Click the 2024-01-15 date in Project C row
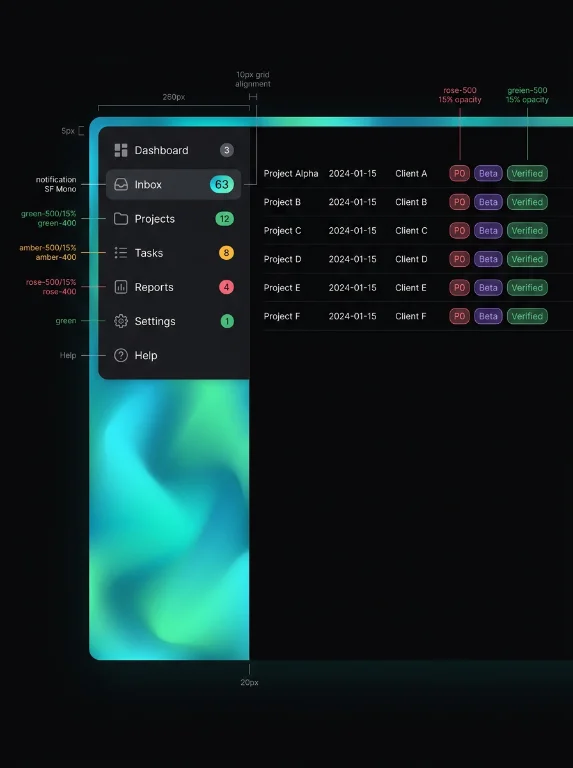This screenshot has width=573, height=768. 353,231
